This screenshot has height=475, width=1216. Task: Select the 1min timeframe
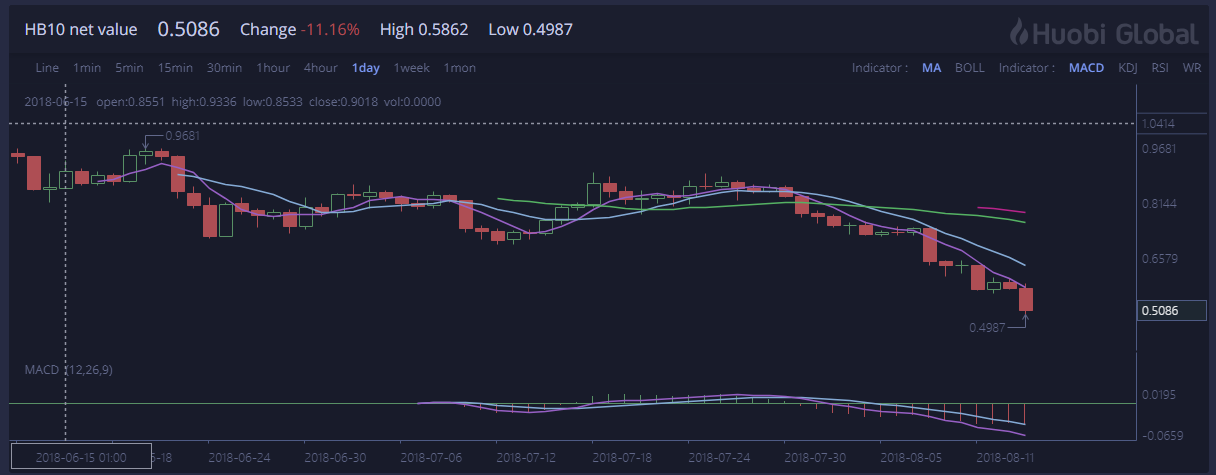point(87,68)
